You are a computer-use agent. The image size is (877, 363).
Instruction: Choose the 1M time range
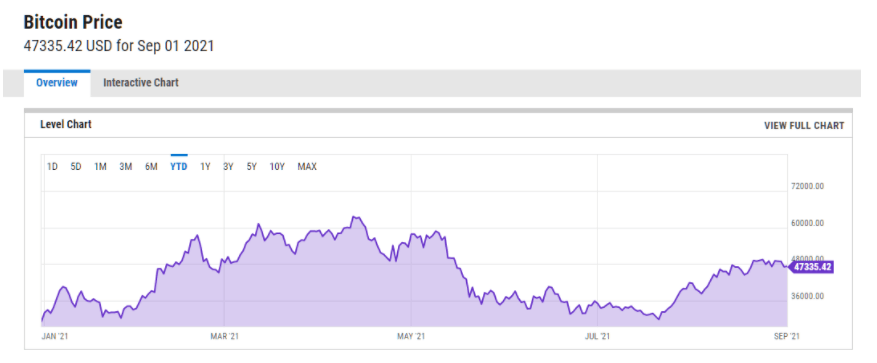tap(100, 167)
